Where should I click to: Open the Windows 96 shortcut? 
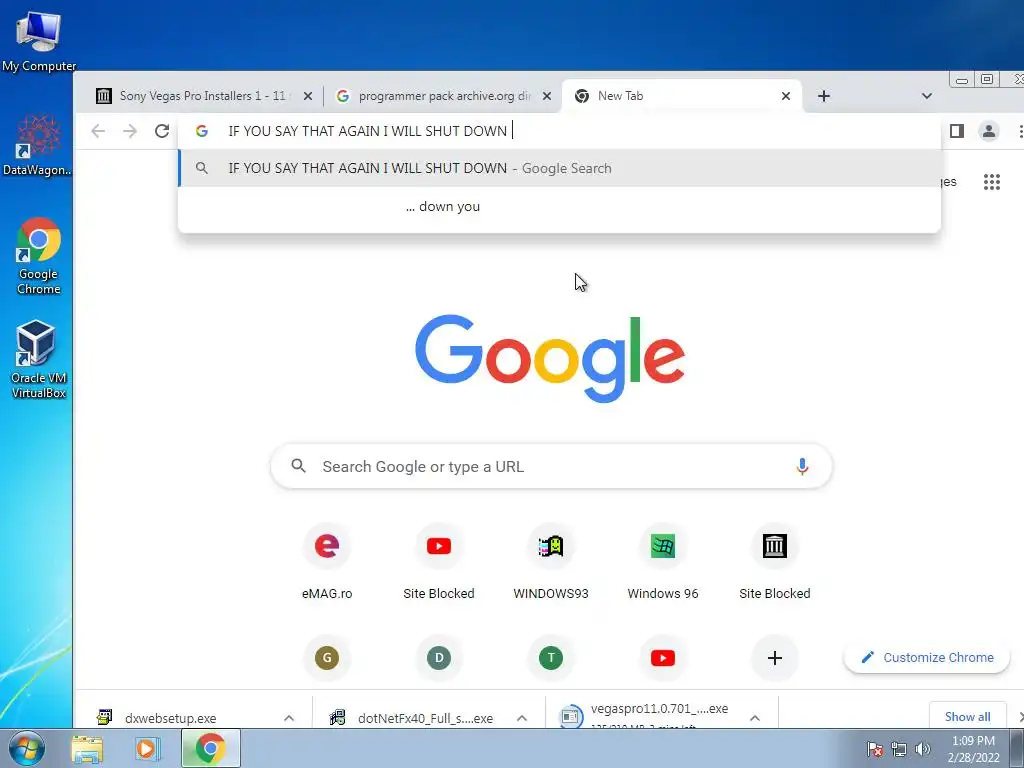click(x=663, y=561)
